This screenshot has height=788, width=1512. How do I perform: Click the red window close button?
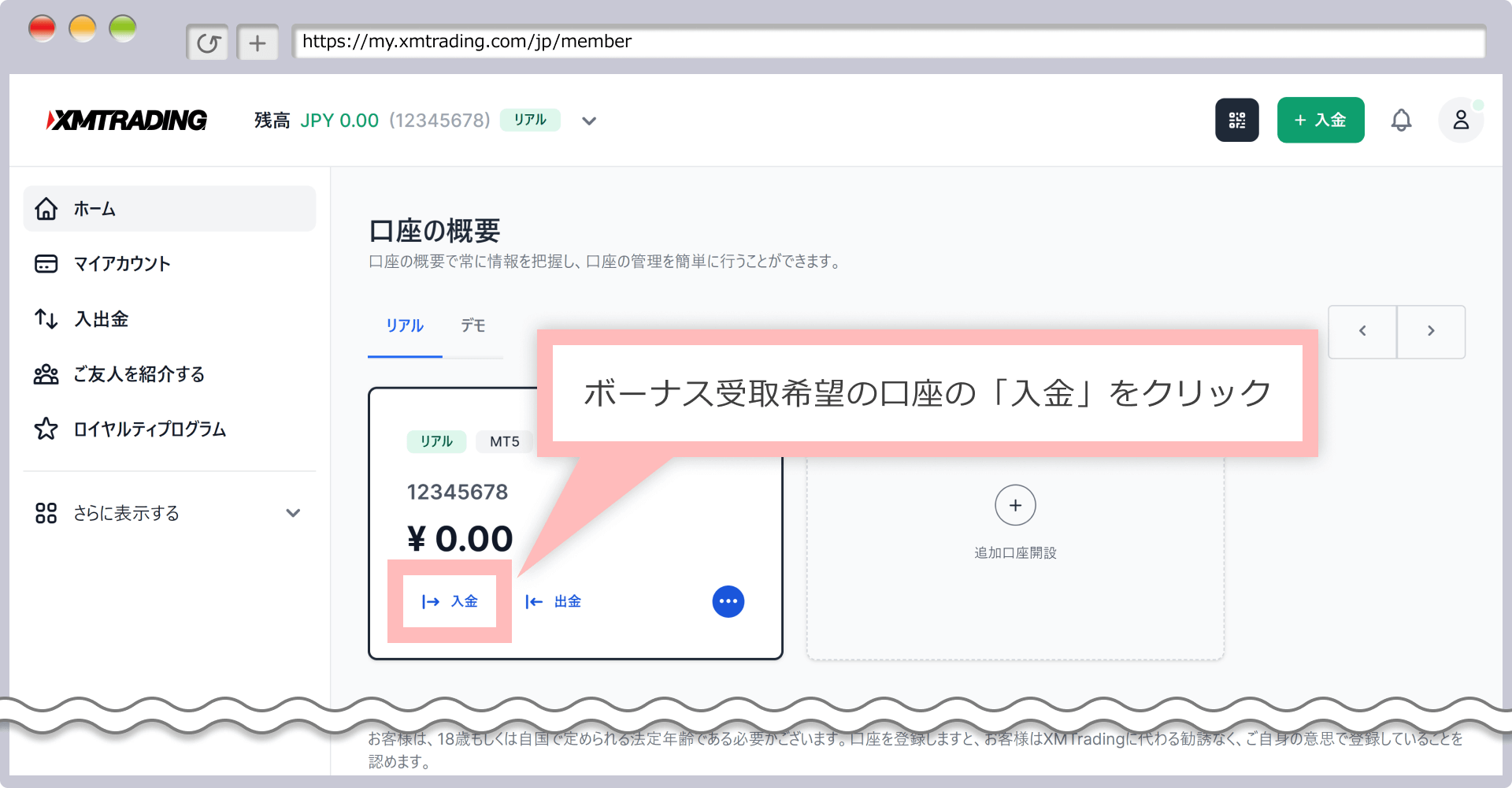(x=42, y=29)
